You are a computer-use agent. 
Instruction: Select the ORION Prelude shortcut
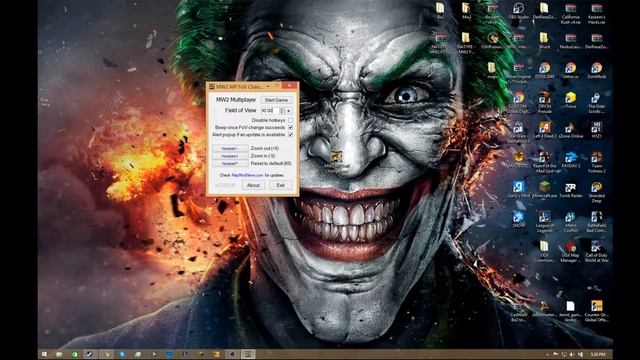pos(544,102)
